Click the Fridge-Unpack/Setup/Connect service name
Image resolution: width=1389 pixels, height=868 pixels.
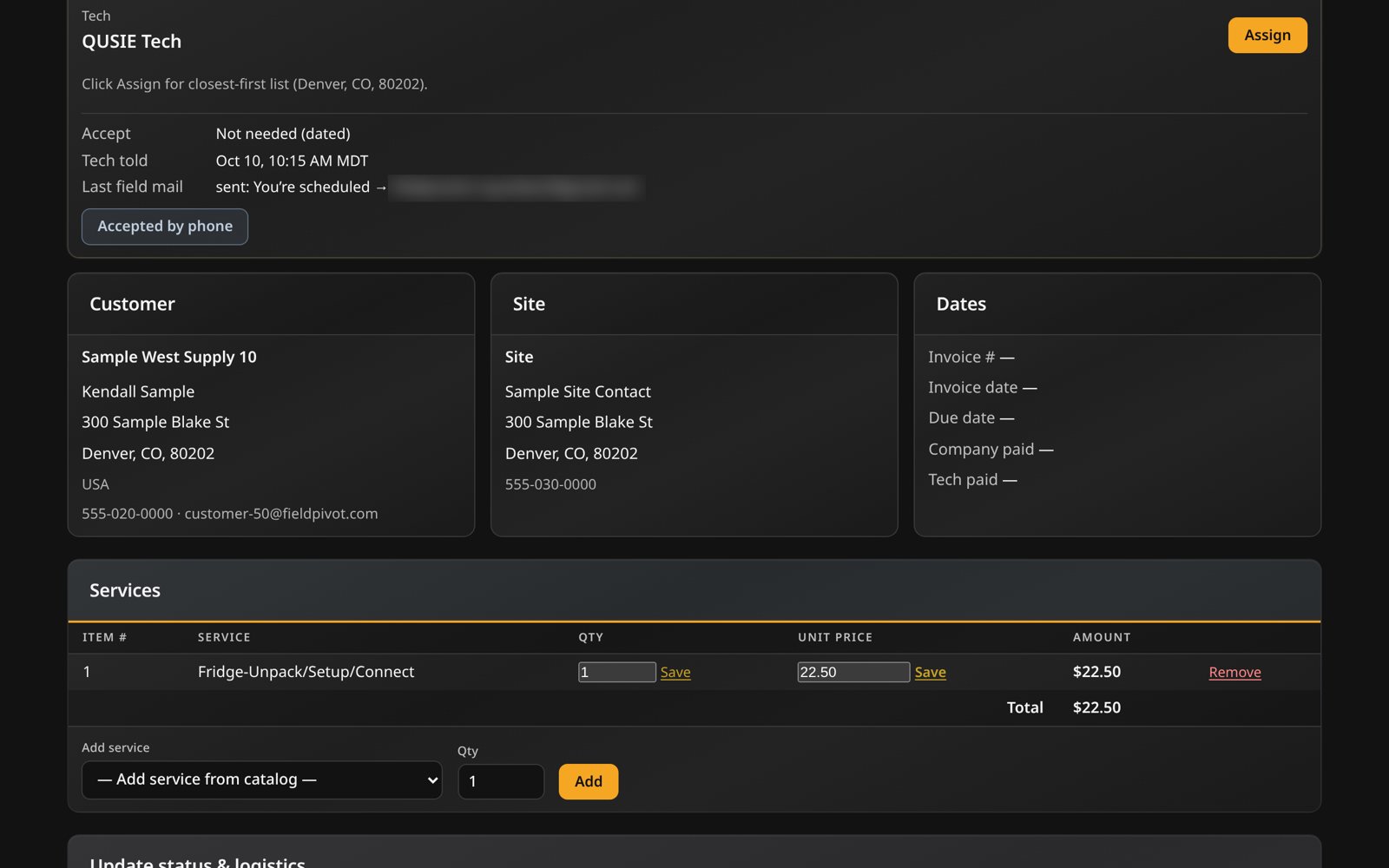(306, 672)
